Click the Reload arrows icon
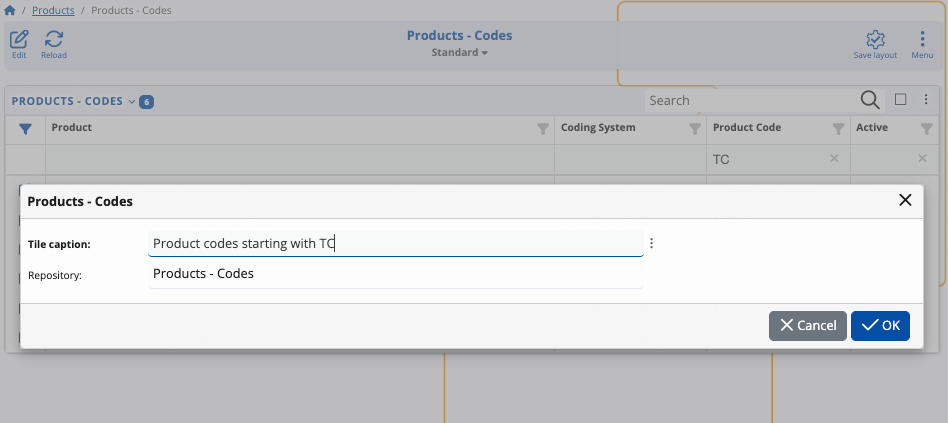Screen dimensions: 948x423 [54, 40]
